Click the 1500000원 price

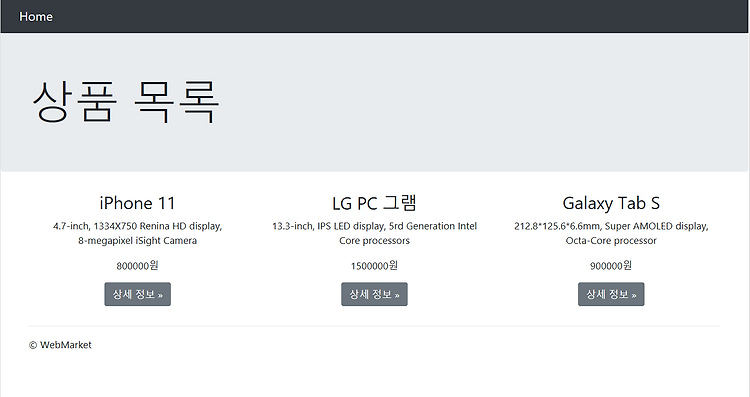(375, 265)
